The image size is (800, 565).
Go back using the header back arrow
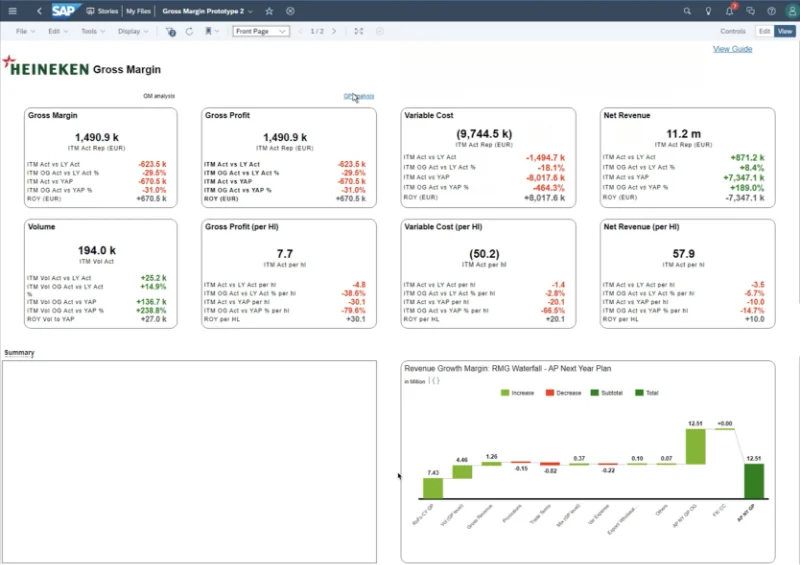(39, 11)
